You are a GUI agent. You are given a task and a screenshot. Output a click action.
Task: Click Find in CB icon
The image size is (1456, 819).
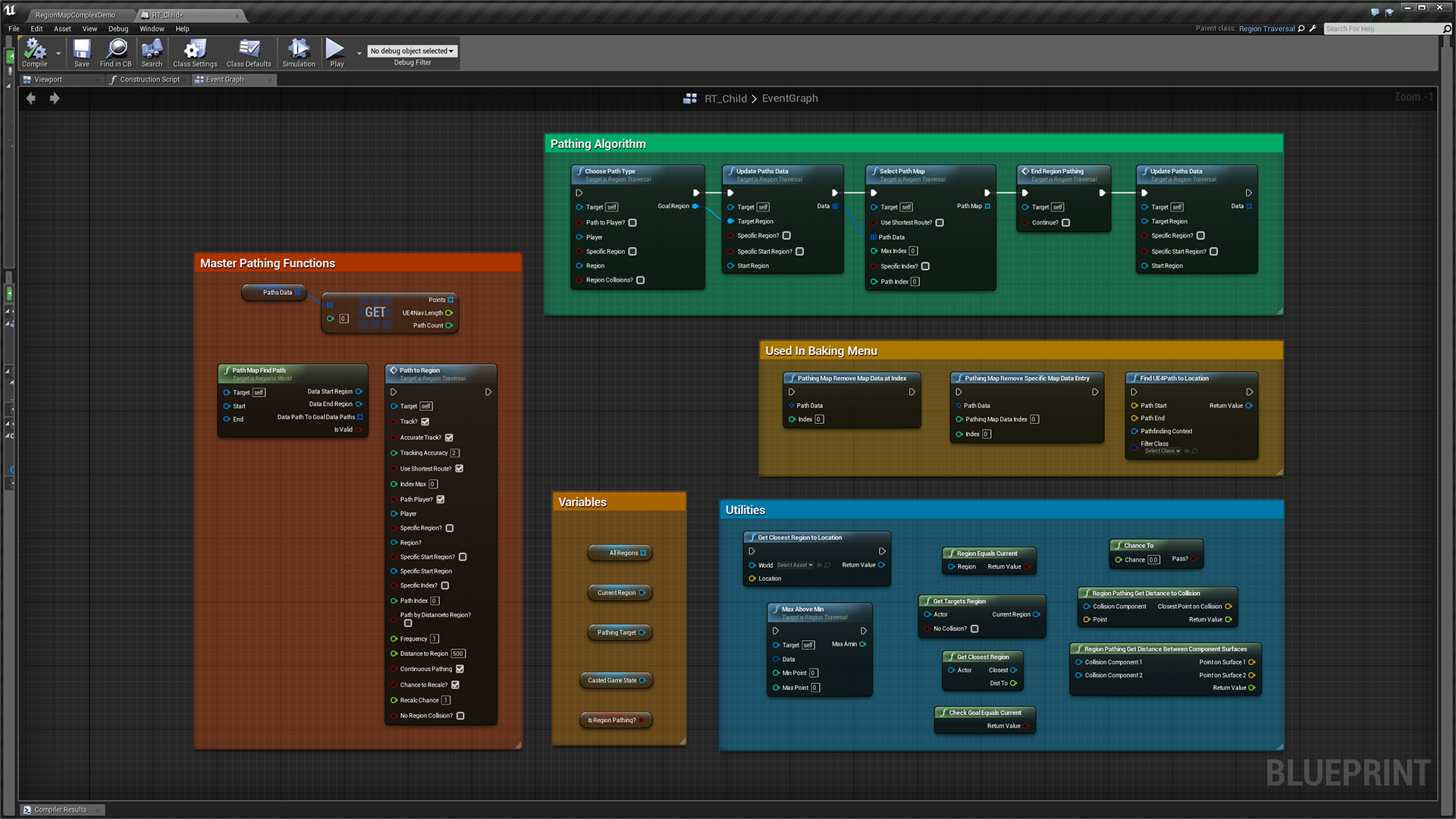pyautogui.click(x=116, y=52)
